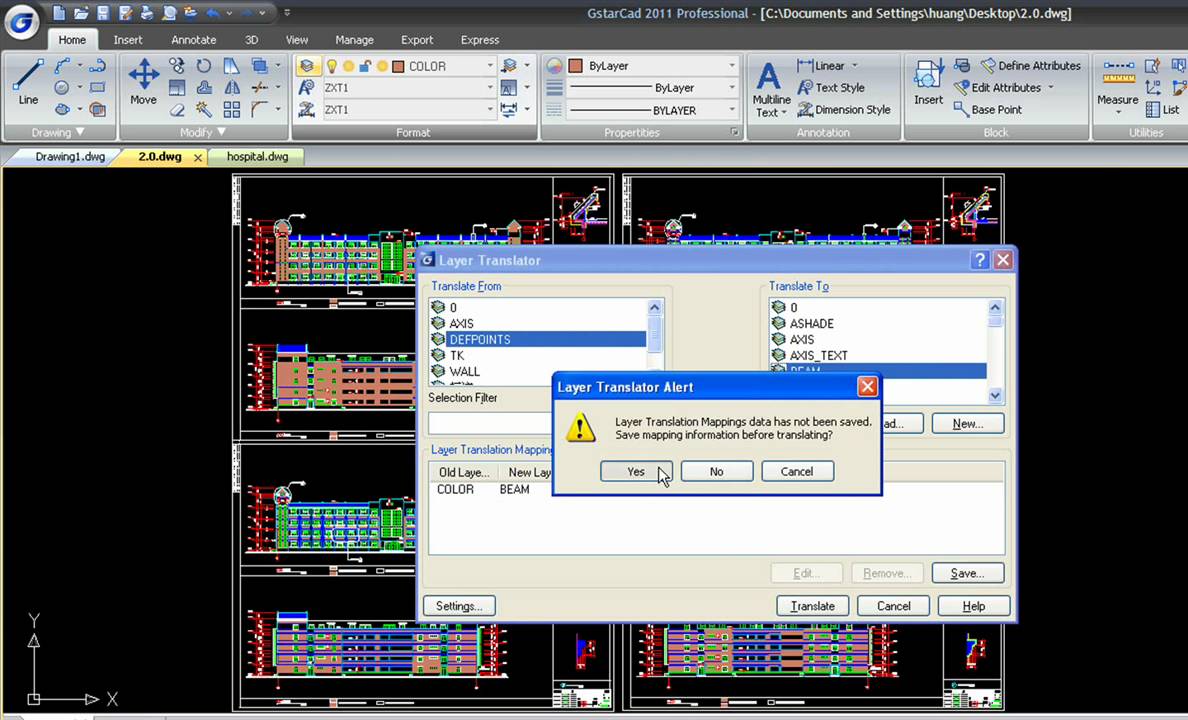The height and width of the screenshot is (720, 1188).
Task: Click the New... button in Layer Translator
Action: (x=968, y=424)
